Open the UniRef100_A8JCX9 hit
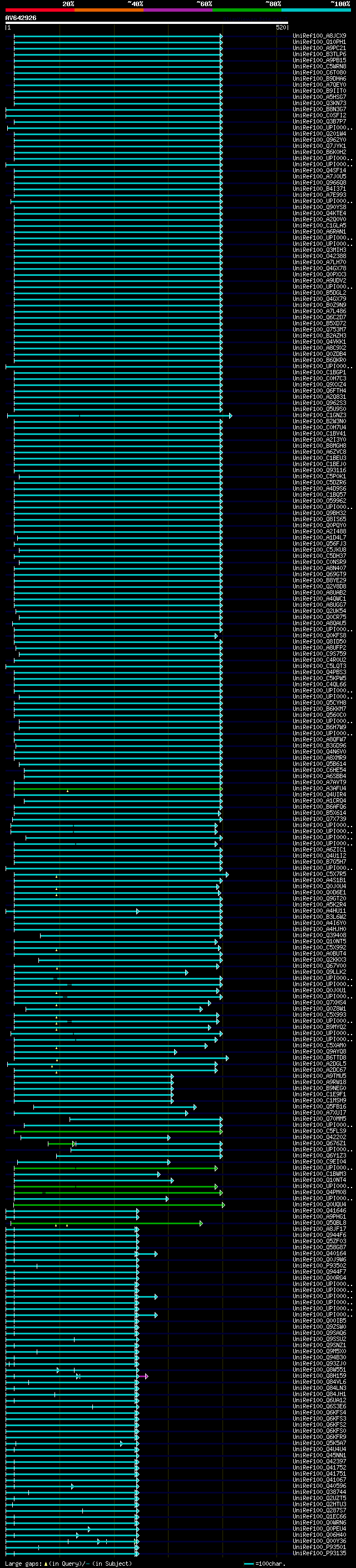This screenshot has width=356, height=1568. click(x=319, y=36)
